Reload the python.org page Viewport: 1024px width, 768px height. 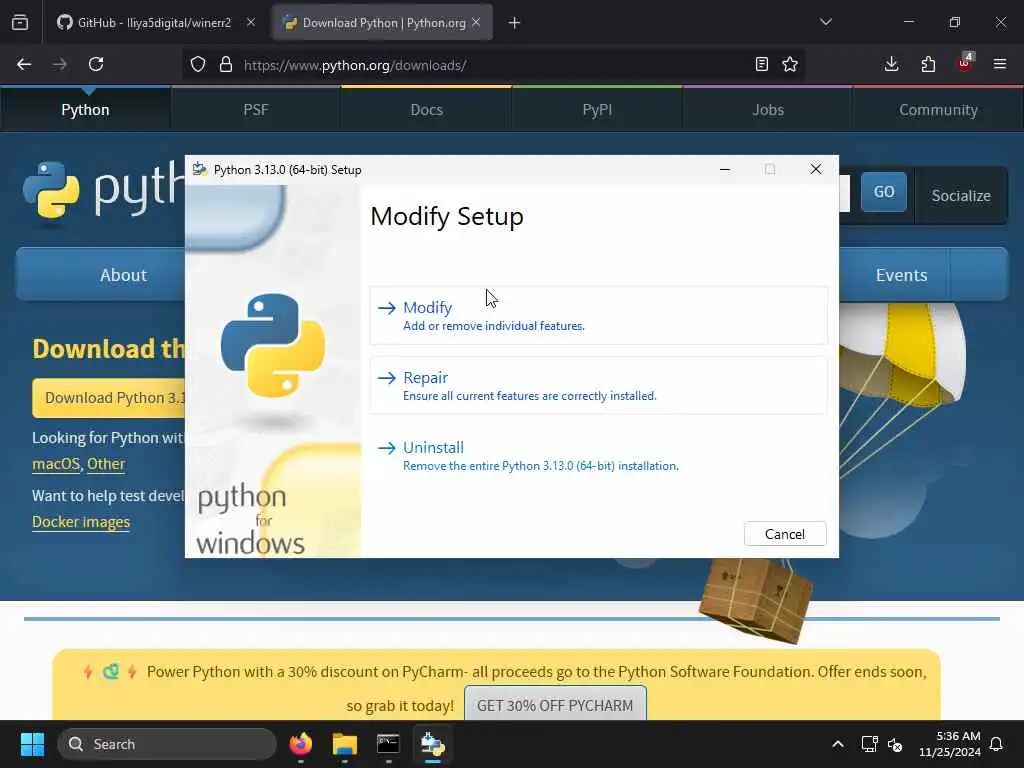tap(96, 64)
